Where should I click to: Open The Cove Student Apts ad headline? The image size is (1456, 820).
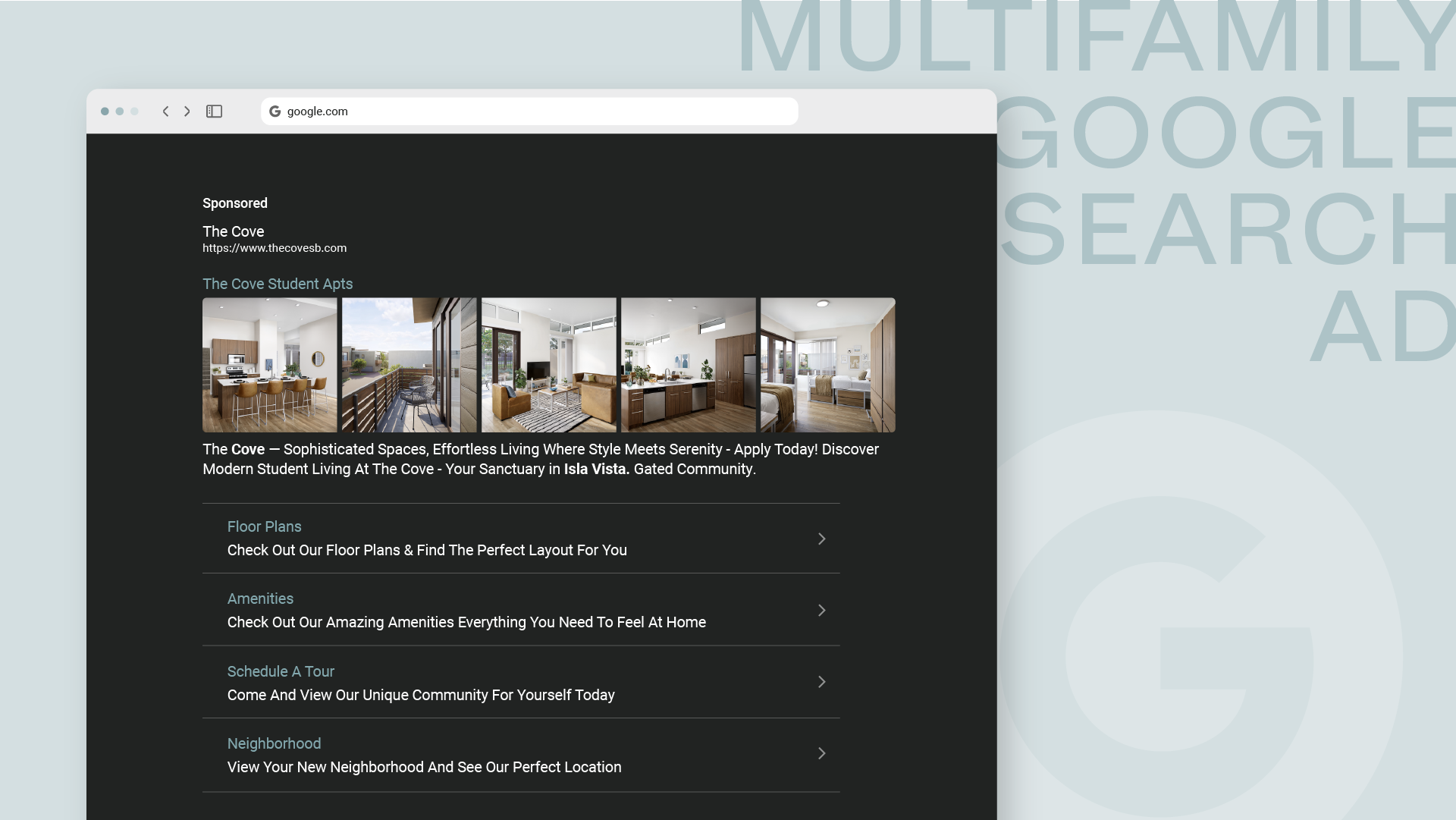(278, 284)
